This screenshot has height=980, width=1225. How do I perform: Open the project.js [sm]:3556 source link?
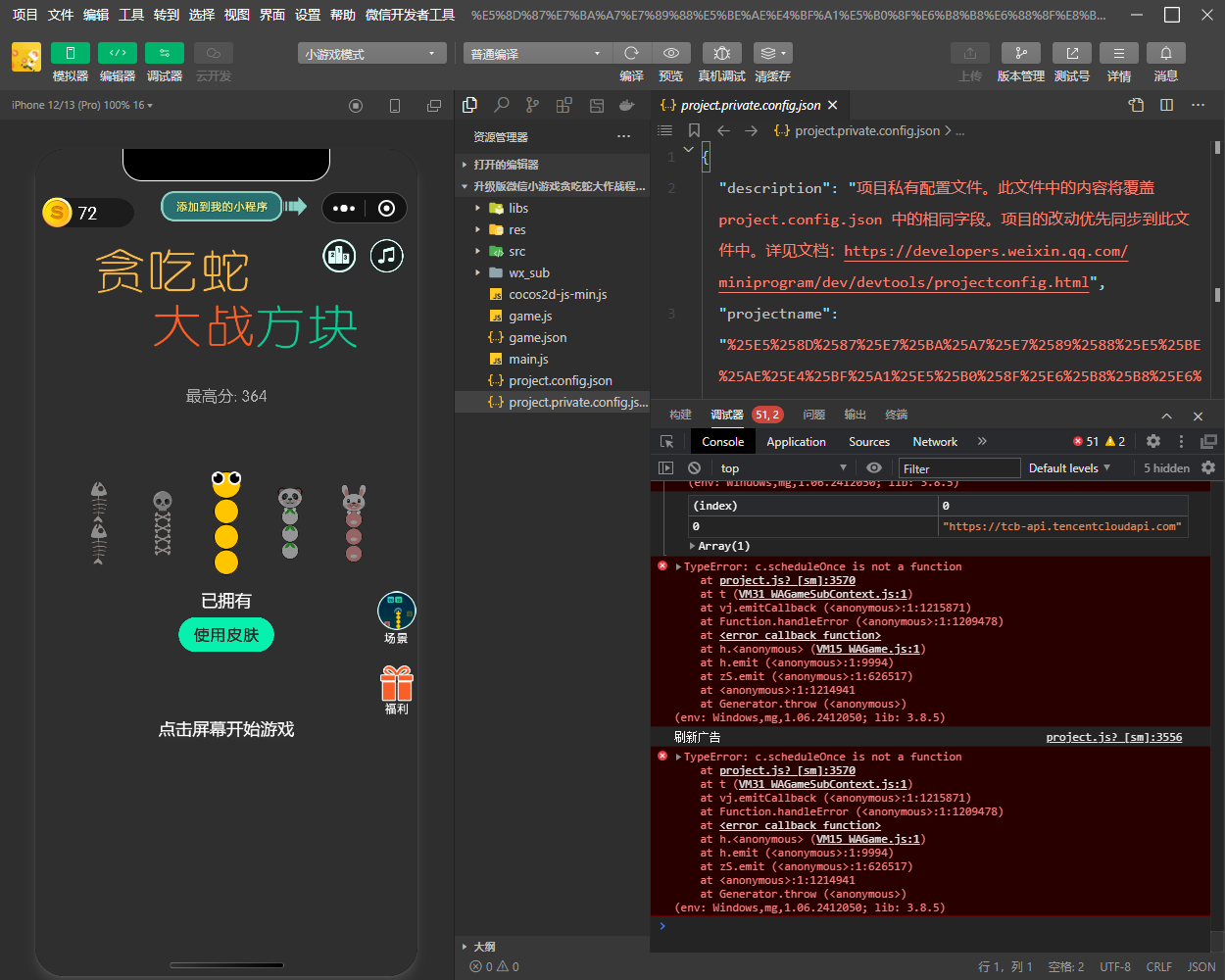point(1113,737)
